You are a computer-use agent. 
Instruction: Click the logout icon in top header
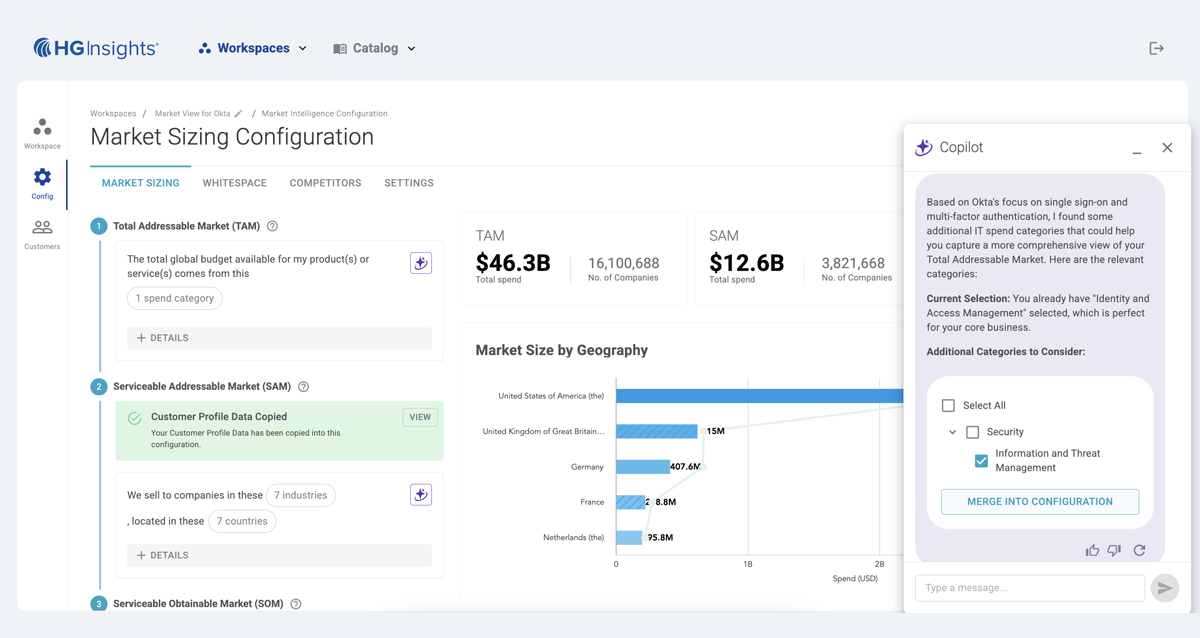tap(1156, 48)
